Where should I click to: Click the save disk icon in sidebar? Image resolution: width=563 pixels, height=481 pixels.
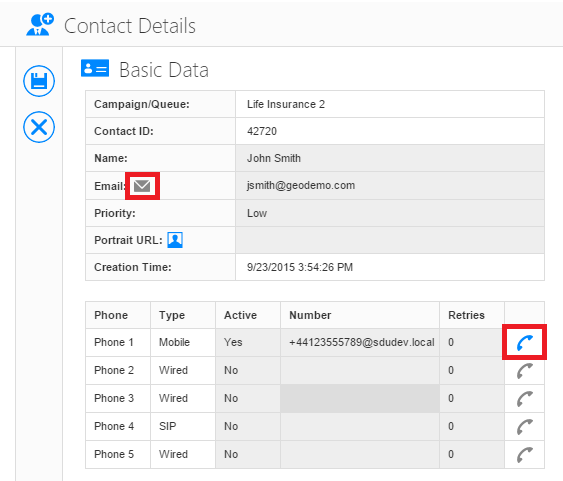point(39,81)
